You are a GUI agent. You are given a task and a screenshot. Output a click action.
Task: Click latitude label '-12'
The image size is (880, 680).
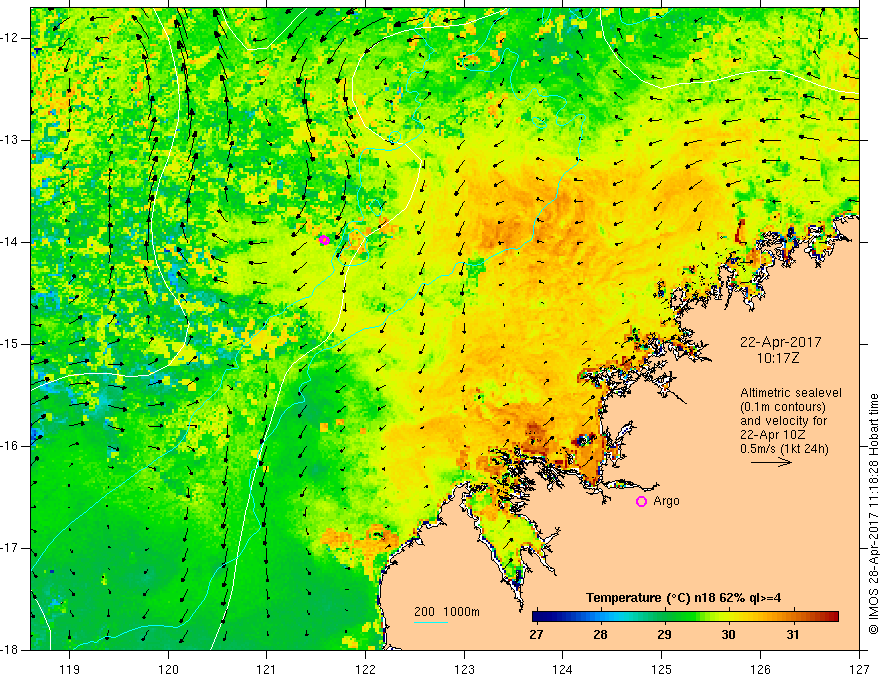tap(10, 38)
